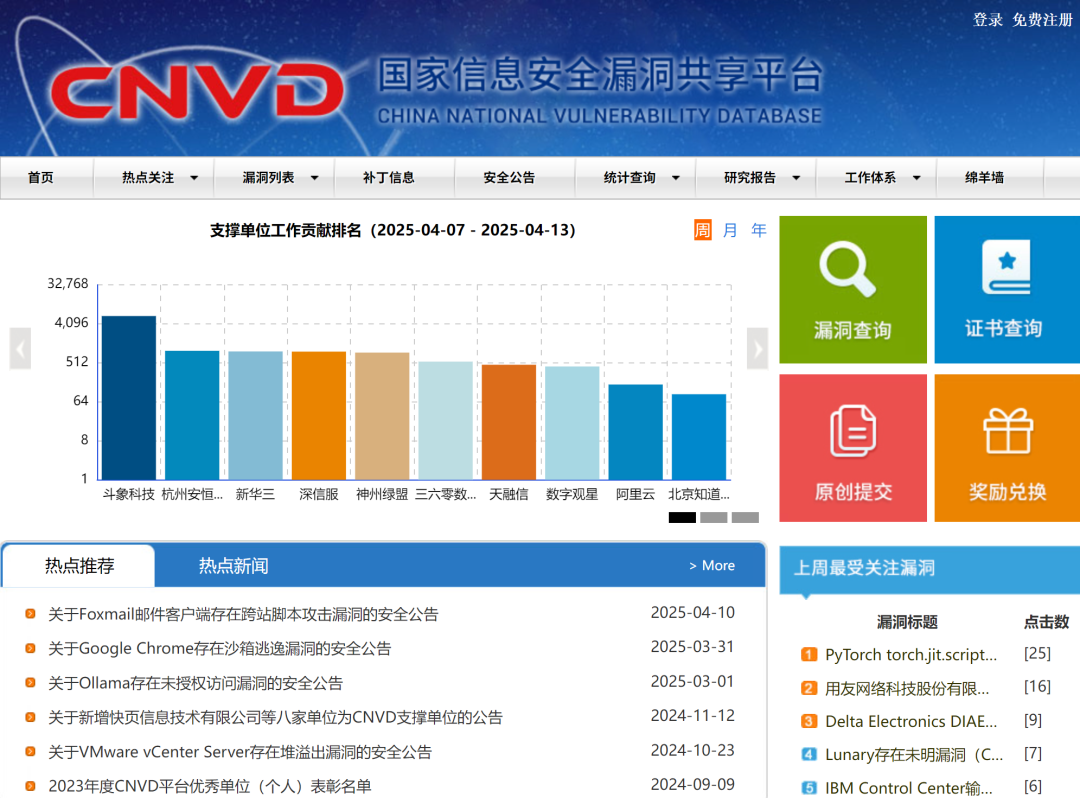
Task: Switch chart to 月 monthly view
Action: [732, 230]
